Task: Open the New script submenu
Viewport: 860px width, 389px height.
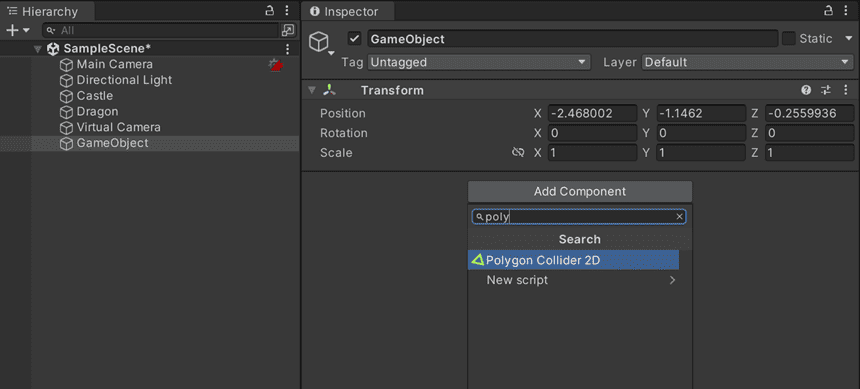Action: coord(573,280)
